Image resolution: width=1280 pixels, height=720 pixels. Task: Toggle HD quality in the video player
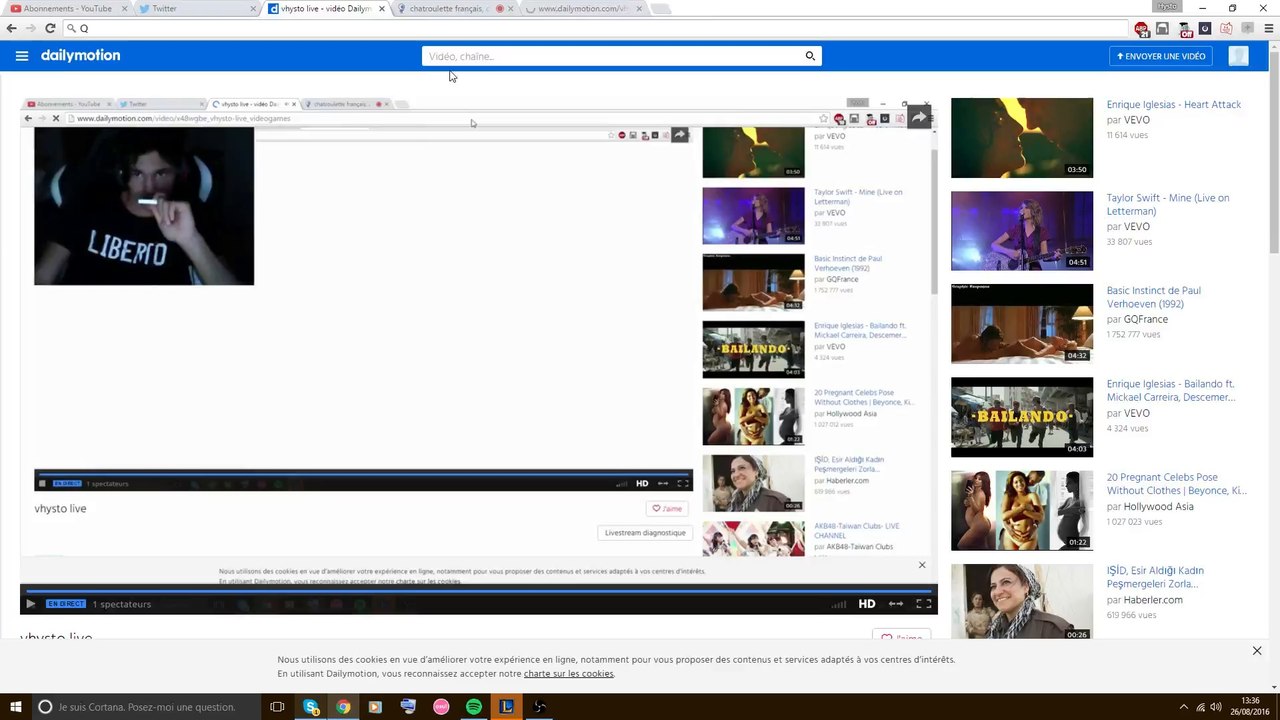[867, 604]
